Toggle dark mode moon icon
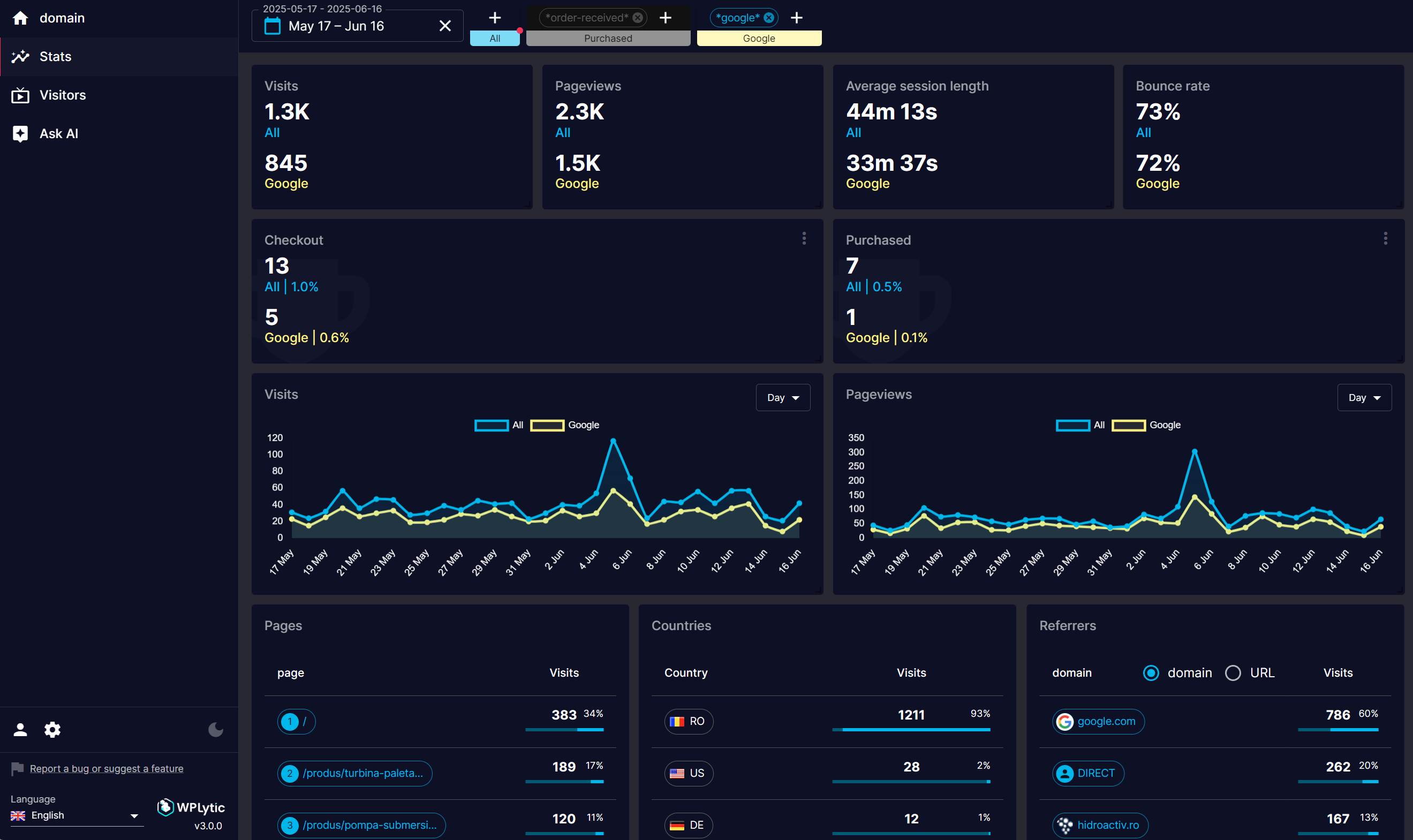The width and height of the screenshot is (1413, 840). tap(216, 730)
